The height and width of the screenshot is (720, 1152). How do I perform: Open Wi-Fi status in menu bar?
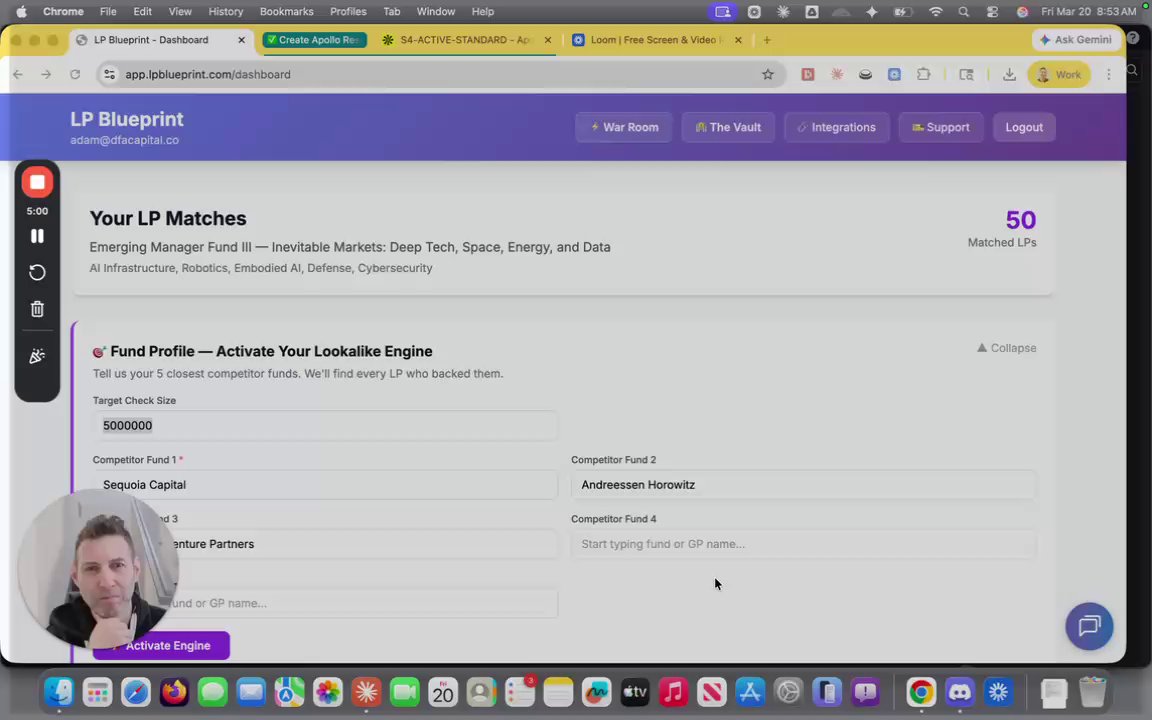(x=935, y=12)
